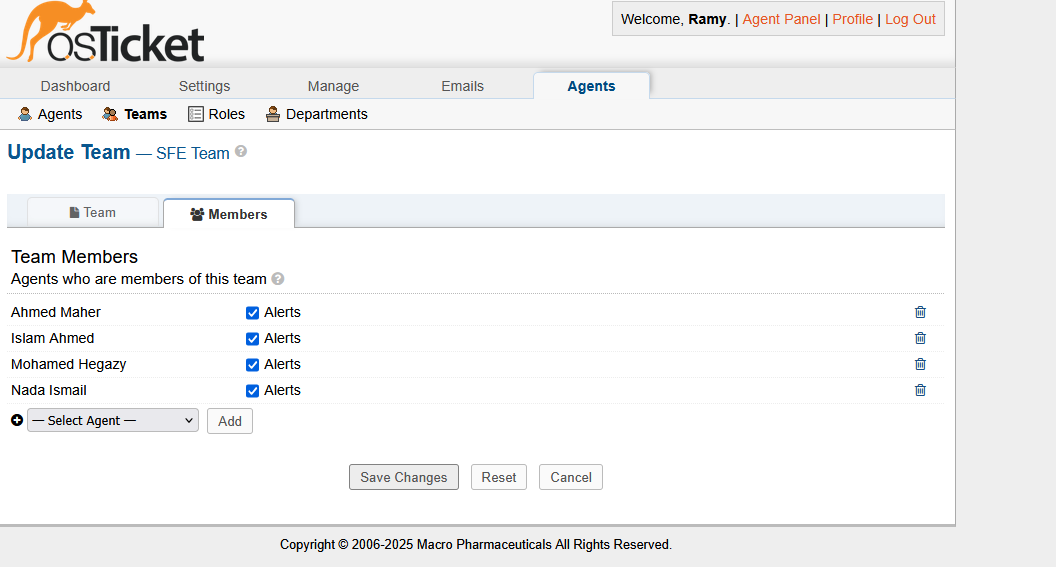
Task: Remove Mohamed Hegazy using trash icon
Action: pos(920,364)
